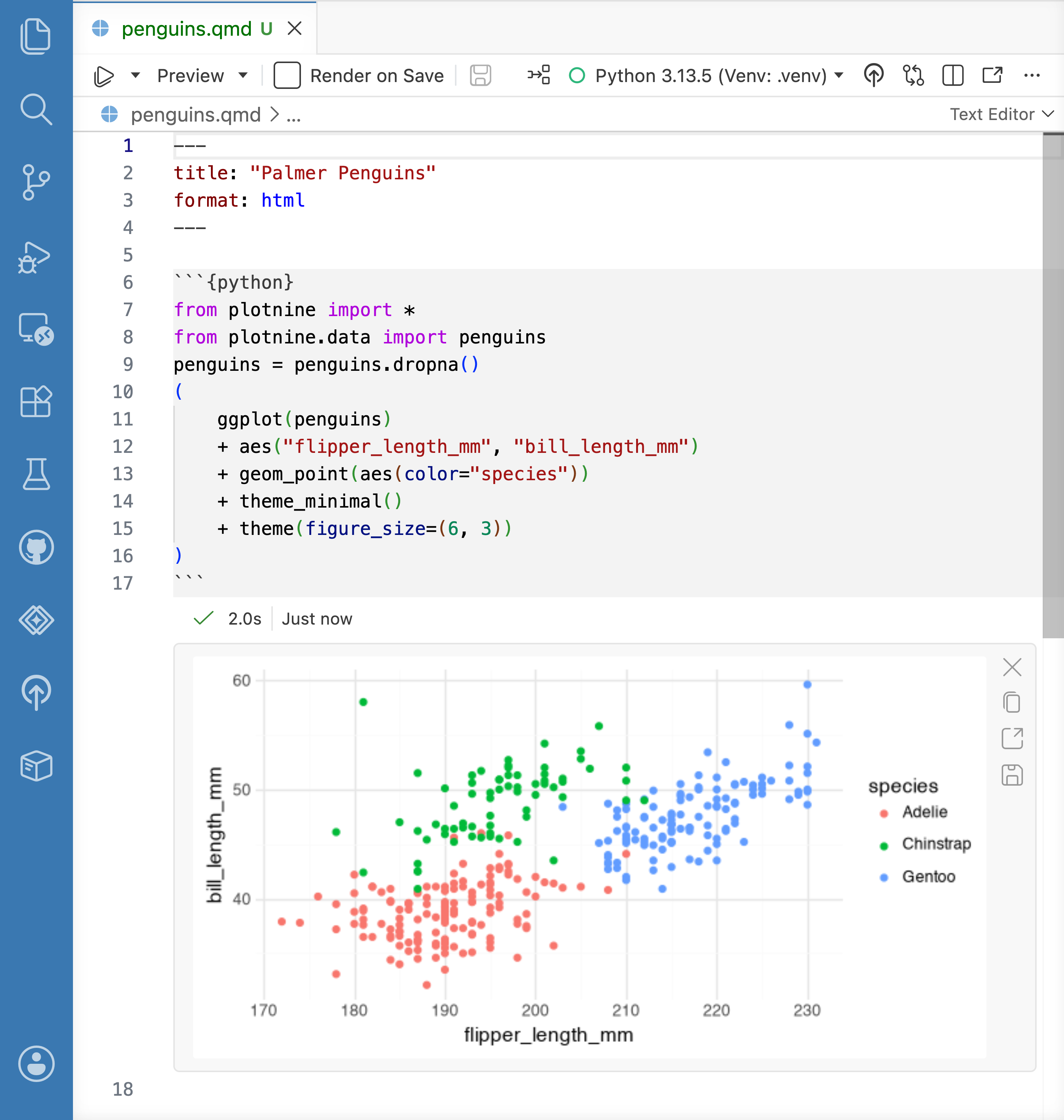
Task: Click the figure_size theme line
Action: [365, 528]
